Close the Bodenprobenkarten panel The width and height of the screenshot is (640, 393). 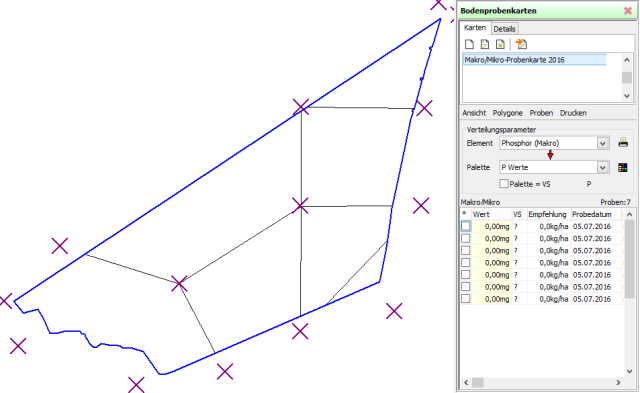628,11
